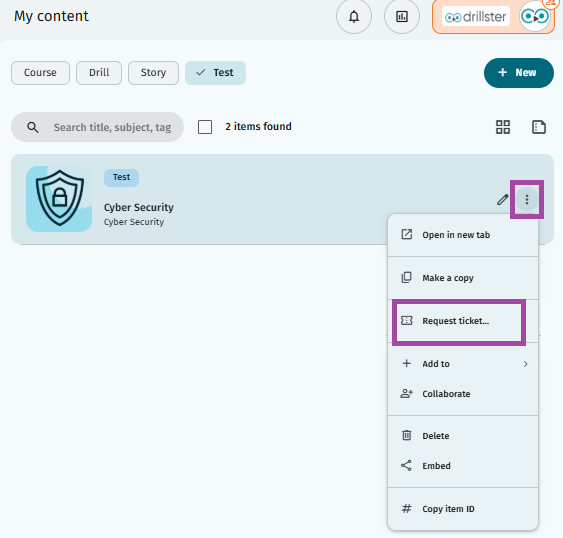Choose Open in new tab
Screen dimensions: 563x538
coord(463,235)
